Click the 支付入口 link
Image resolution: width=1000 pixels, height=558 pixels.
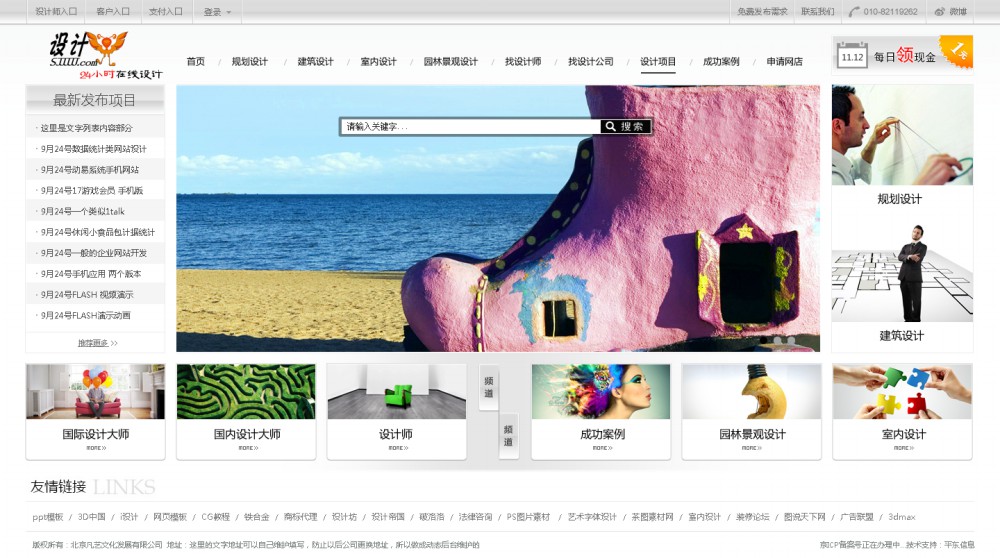click(x=166, y=11)
